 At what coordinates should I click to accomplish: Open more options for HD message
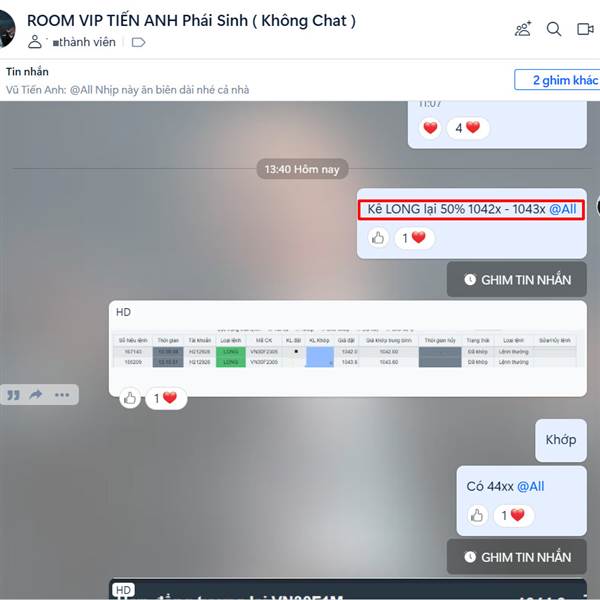pyautogui.click(x=62, y=395)
